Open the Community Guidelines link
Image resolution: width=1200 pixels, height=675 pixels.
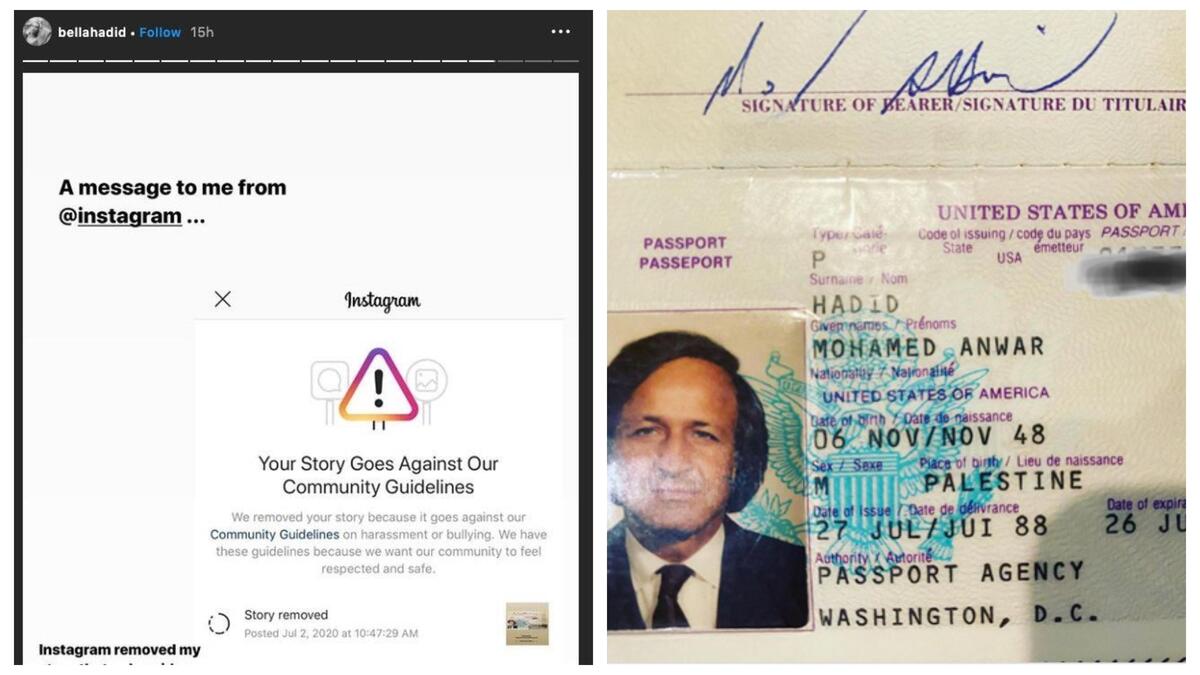[260, 535]
